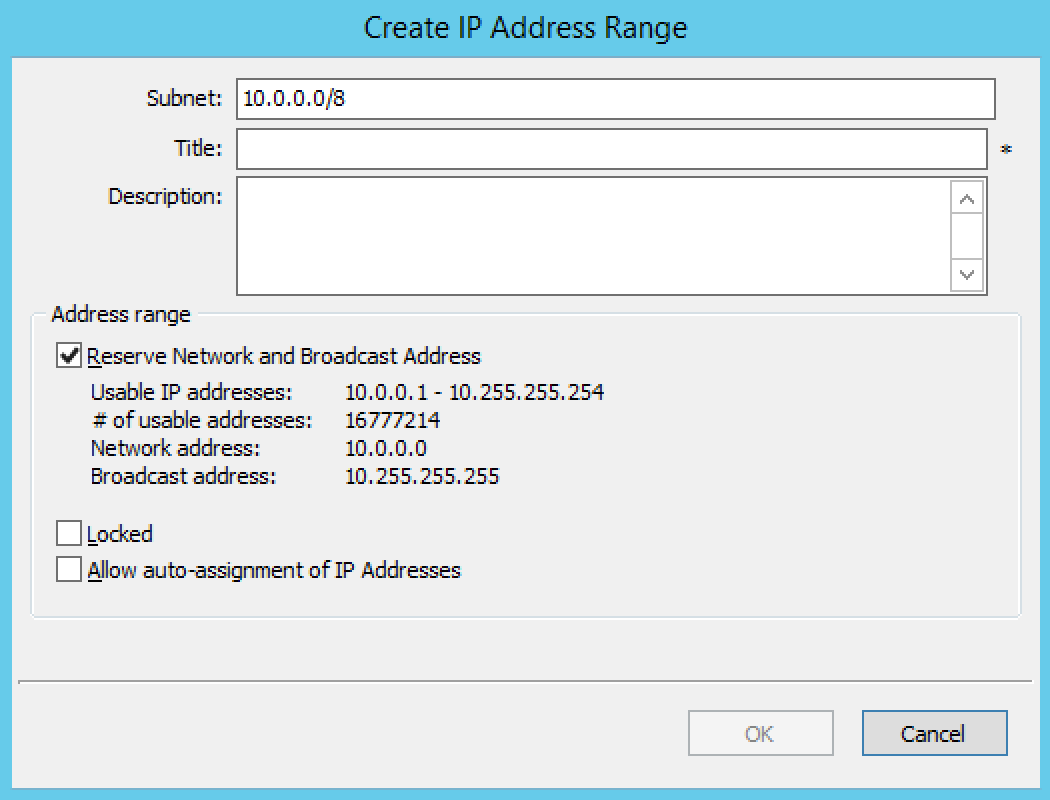Click the OK button

pyautogui.click(x=760, y=734)
